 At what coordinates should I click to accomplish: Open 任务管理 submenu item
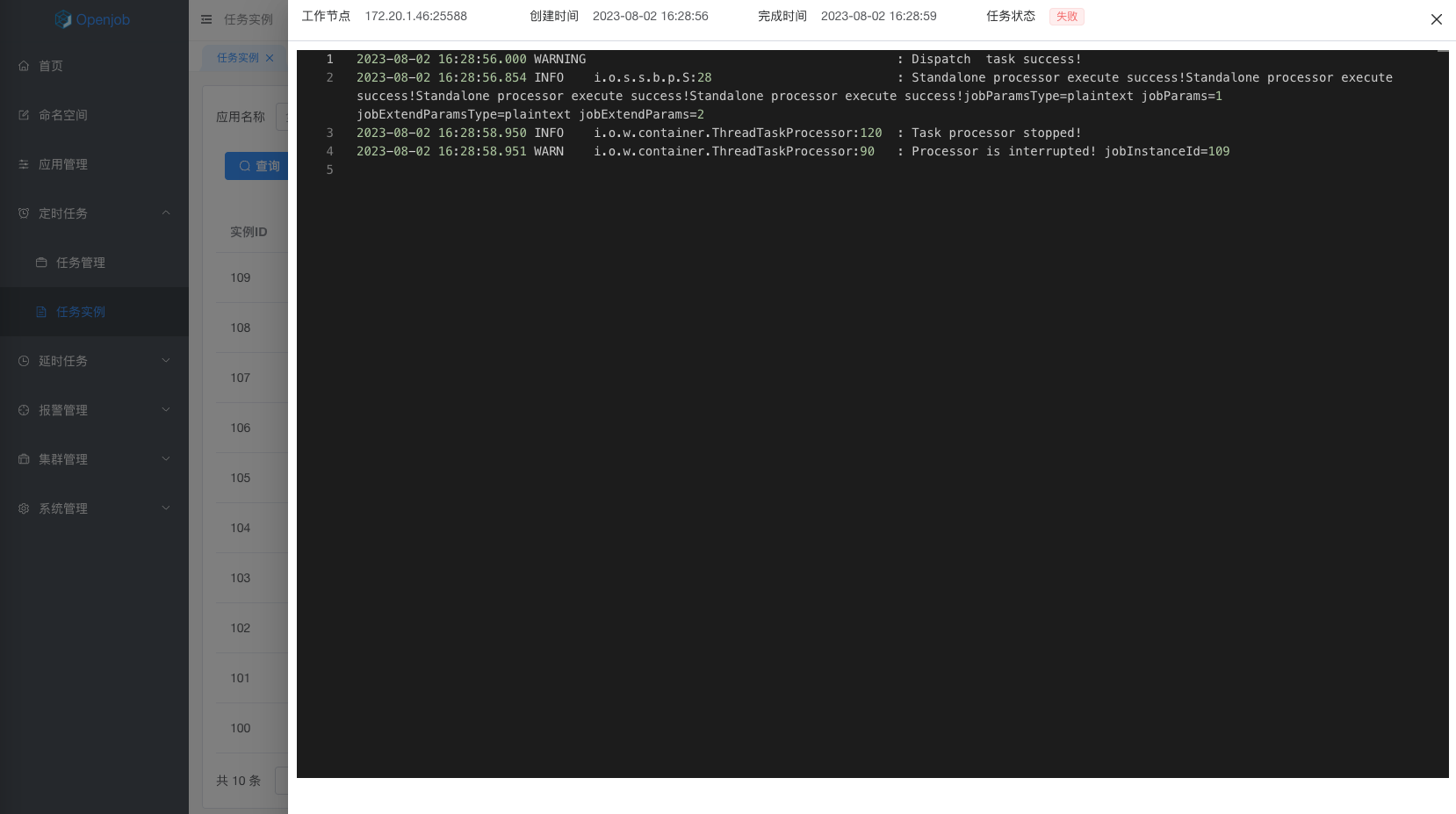tap(94, 263)
